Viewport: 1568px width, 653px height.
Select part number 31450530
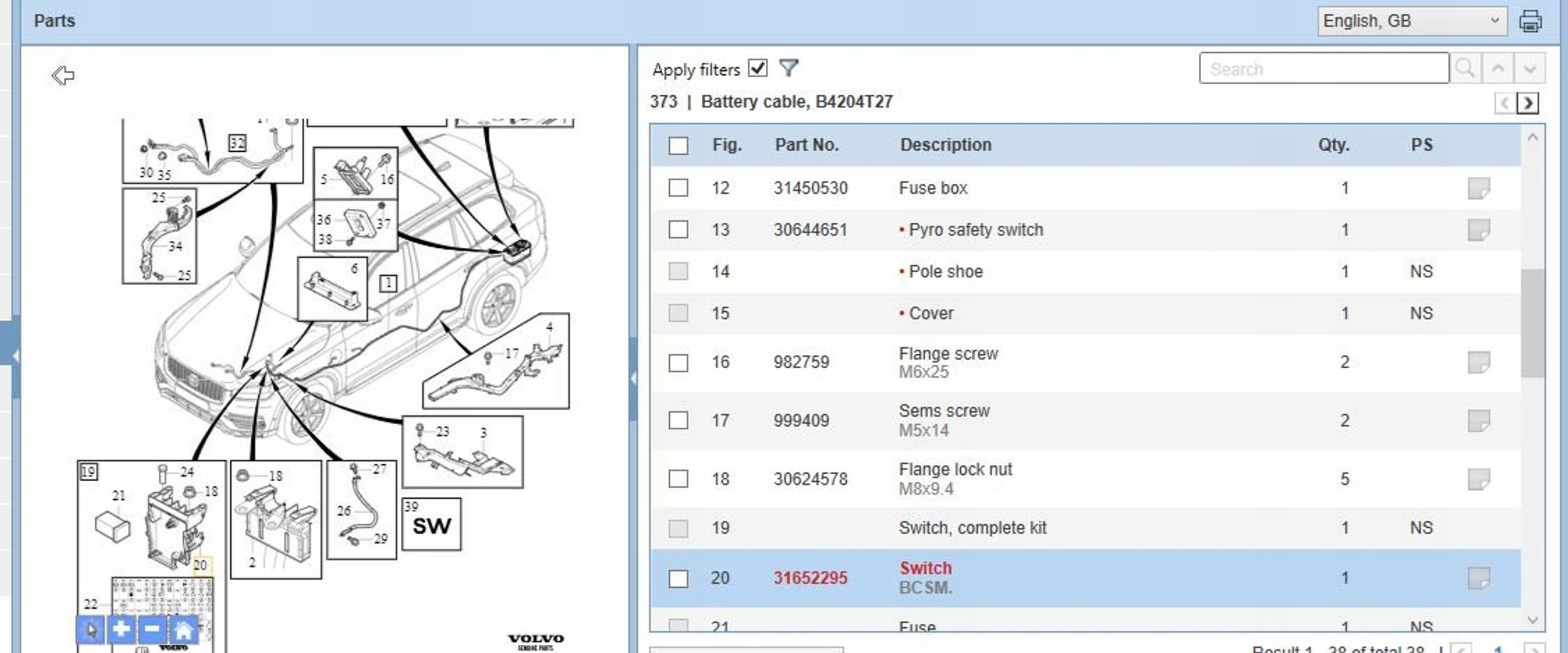(x=810, y=188)
